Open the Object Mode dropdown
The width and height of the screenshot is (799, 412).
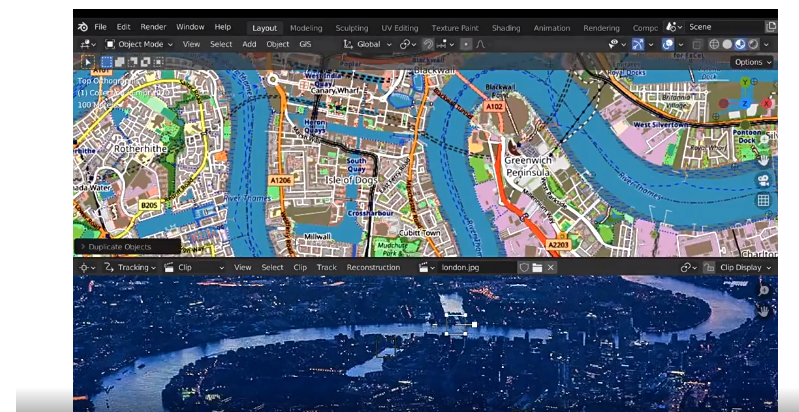pos(139,44)
